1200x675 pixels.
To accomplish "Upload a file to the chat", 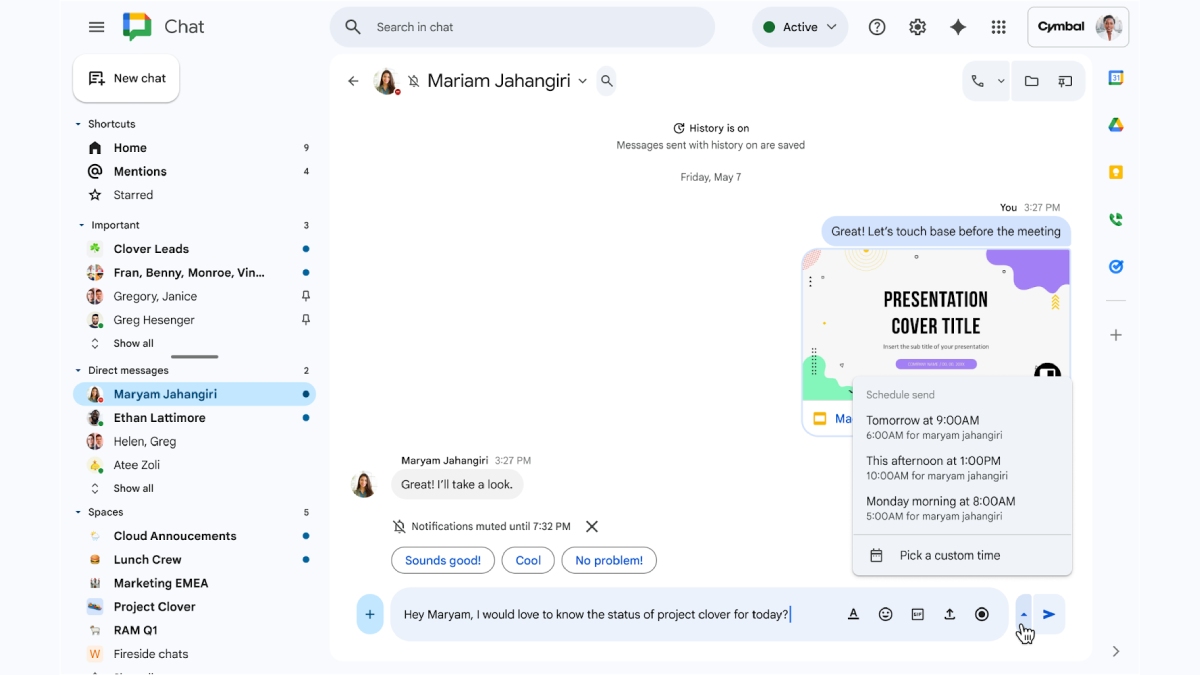I will tap(949, 614).
